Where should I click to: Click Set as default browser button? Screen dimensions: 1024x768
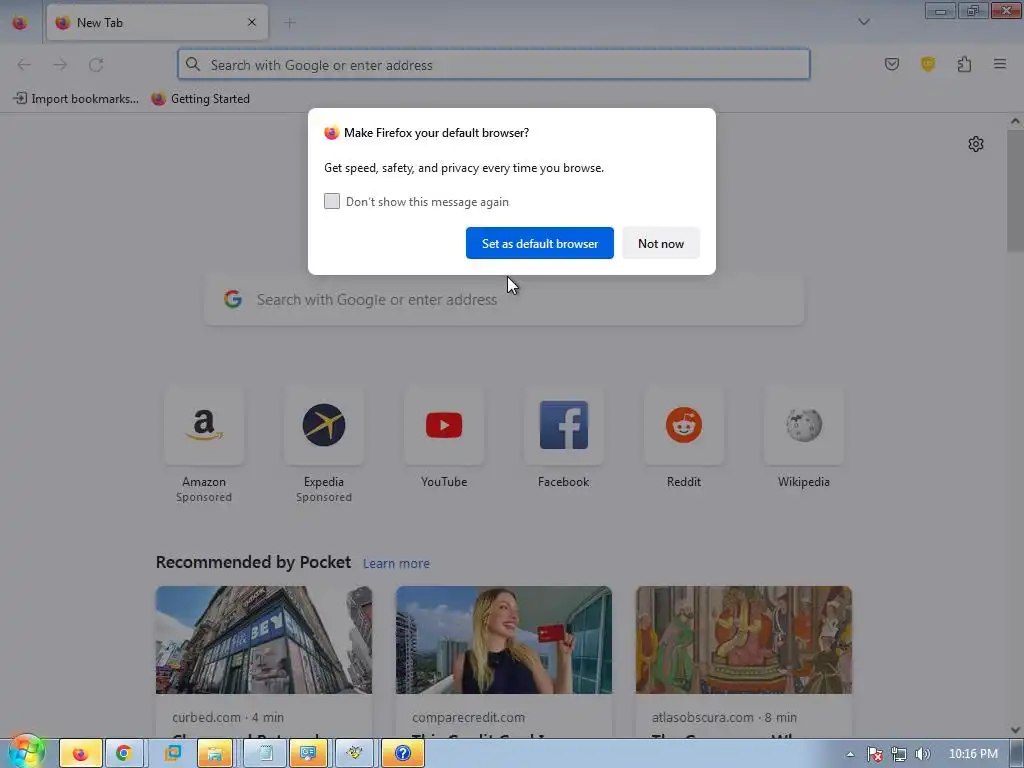(x=539, y=243)
